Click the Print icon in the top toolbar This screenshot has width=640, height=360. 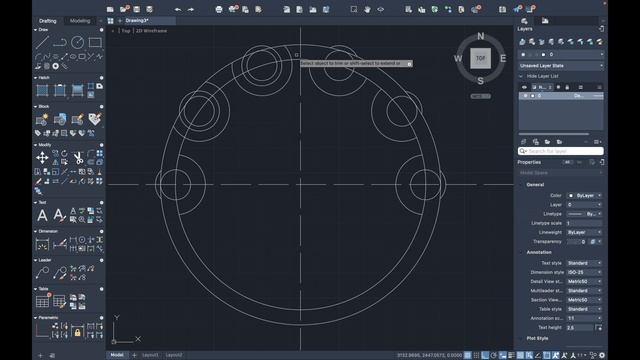tap(219, 9)
